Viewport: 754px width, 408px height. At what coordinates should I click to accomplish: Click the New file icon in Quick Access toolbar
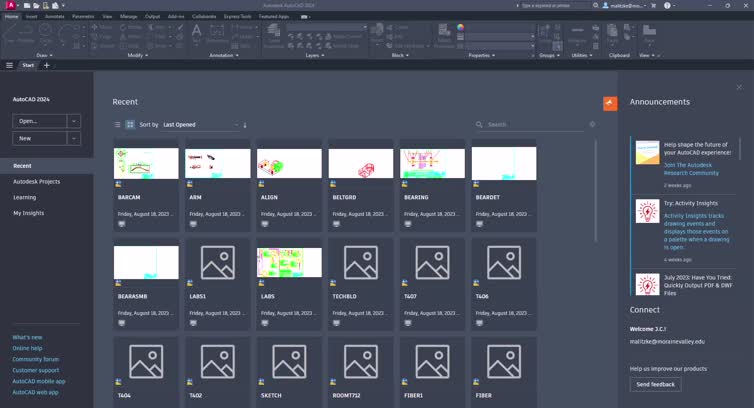pos(27,6)
